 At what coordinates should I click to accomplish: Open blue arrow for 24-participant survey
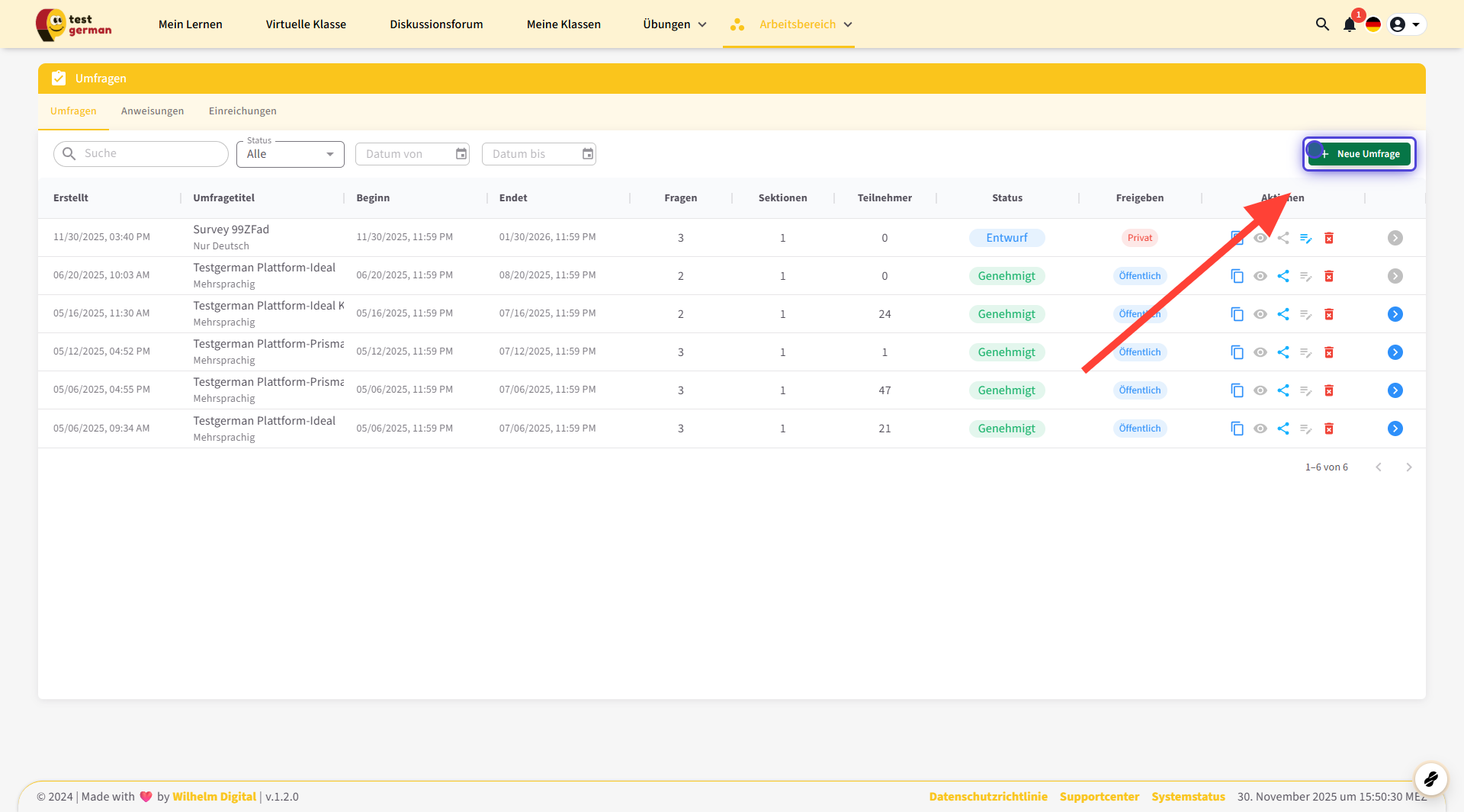pyautogui.click(x=1395, y=314)
